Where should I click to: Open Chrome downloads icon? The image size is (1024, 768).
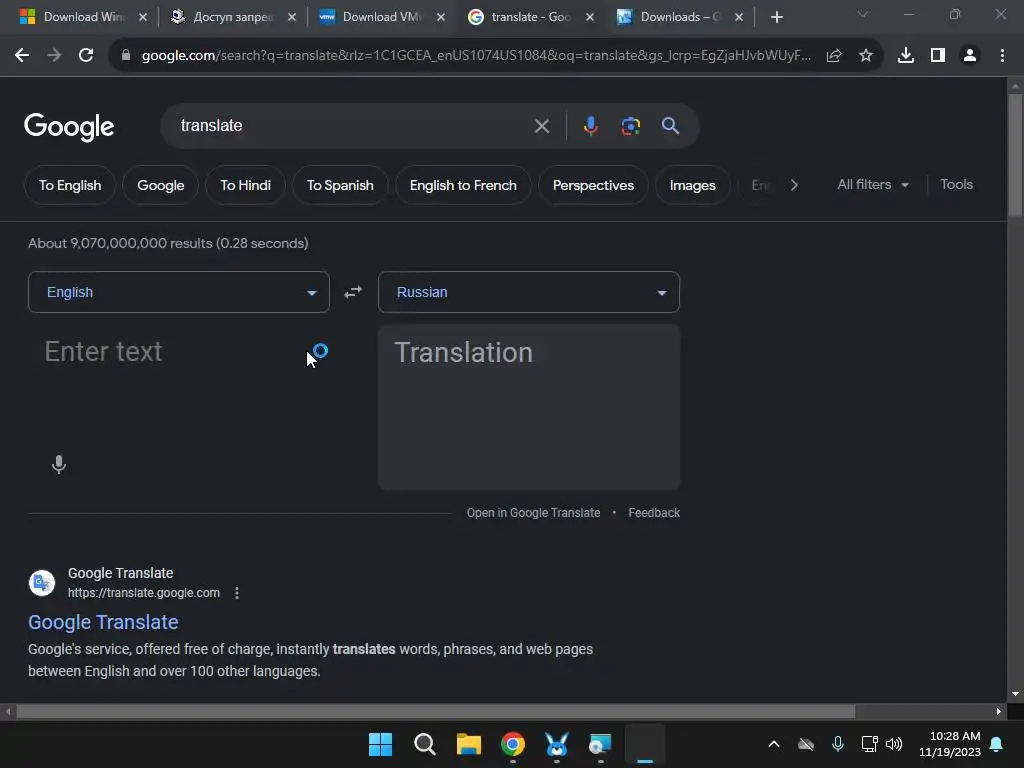(906, 56)
